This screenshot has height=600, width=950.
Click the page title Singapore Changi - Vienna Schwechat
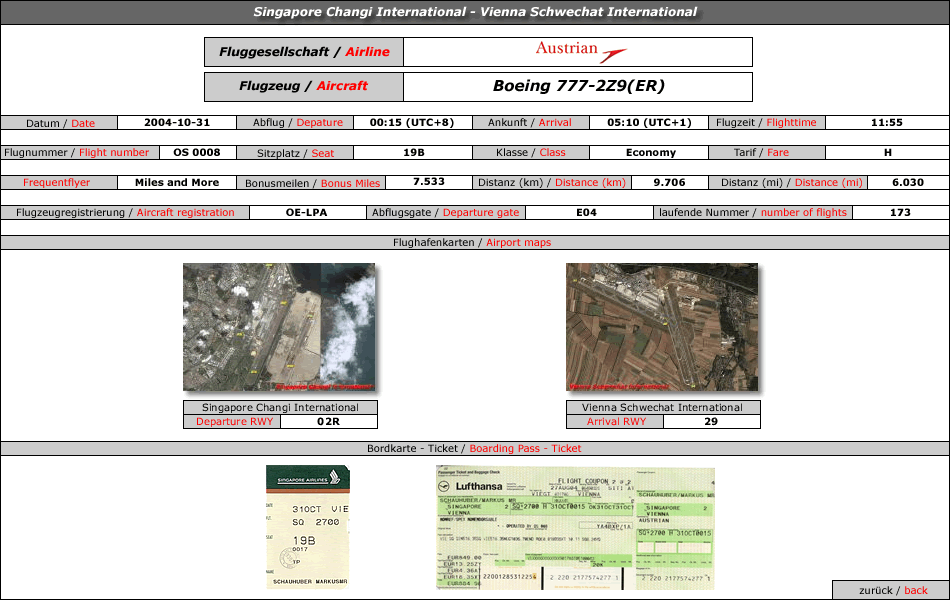(x=475, y=12)
